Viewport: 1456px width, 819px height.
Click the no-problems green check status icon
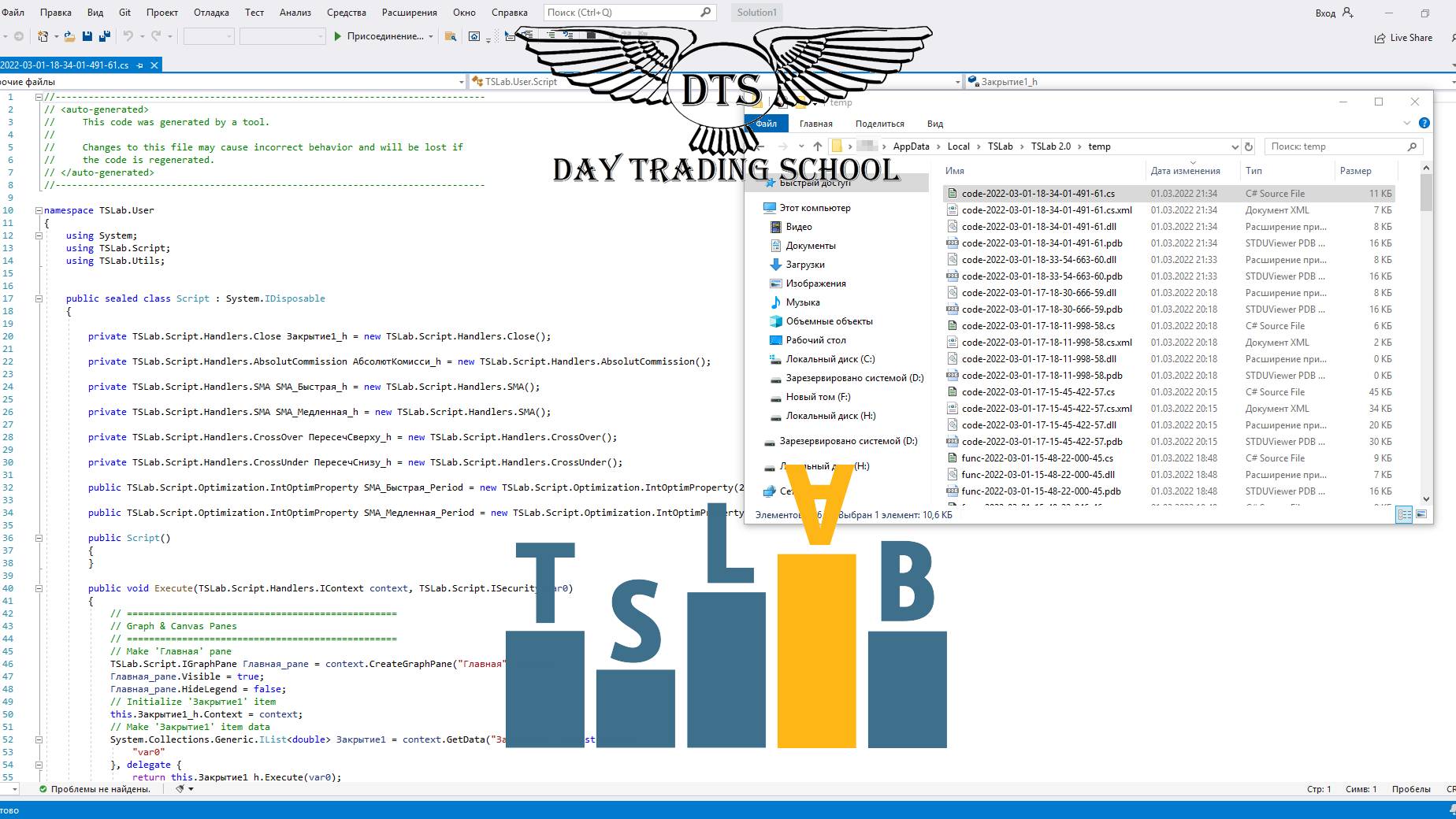point(43,788)
